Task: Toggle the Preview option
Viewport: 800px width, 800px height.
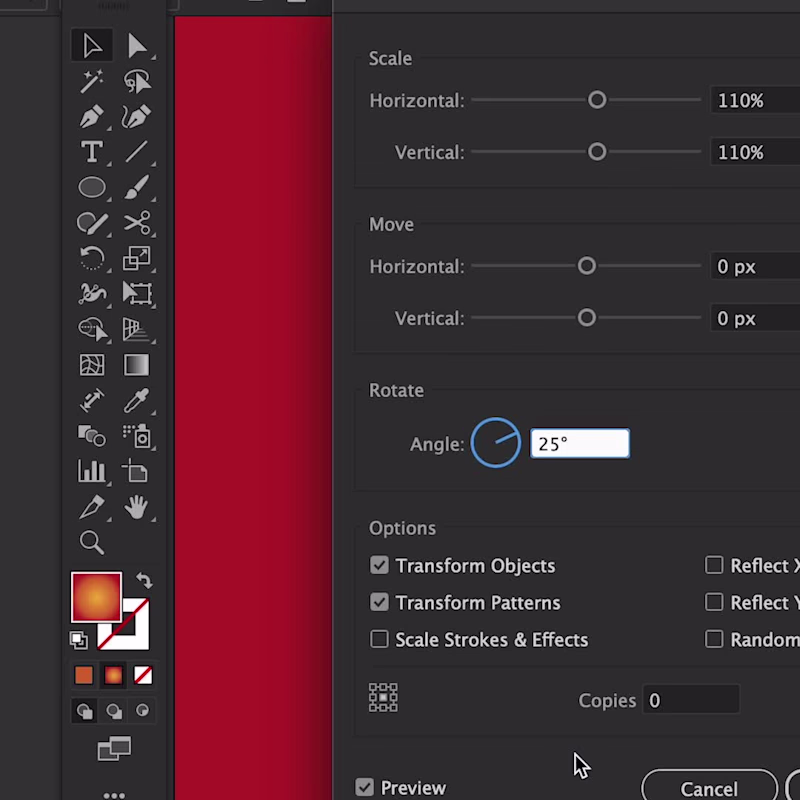Action: (365, 787)
